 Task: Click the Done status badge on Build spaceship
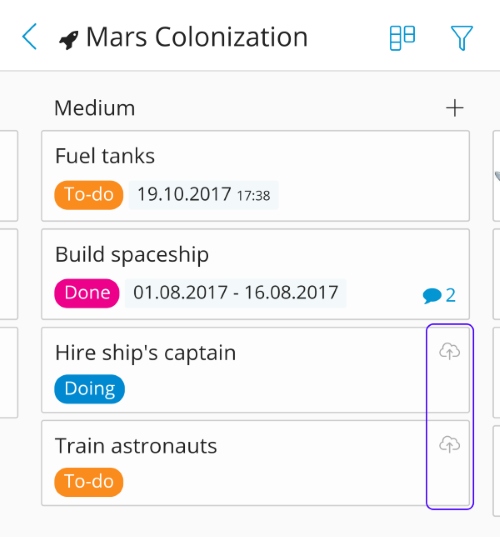pos(87,293)
